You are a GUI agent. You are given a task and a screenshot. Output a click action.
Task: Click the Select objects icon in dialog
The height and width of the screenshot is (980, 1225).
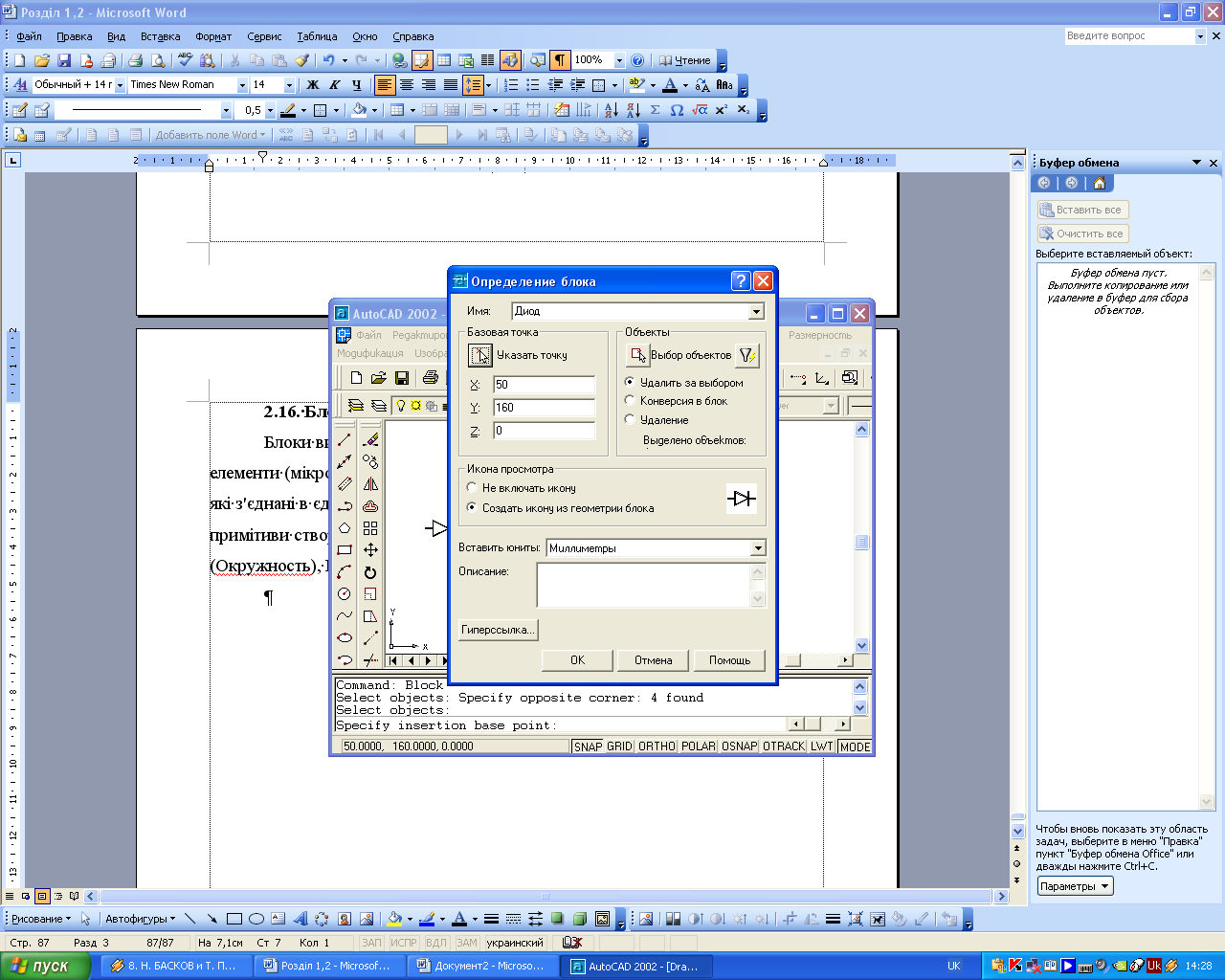click(637, 355)
